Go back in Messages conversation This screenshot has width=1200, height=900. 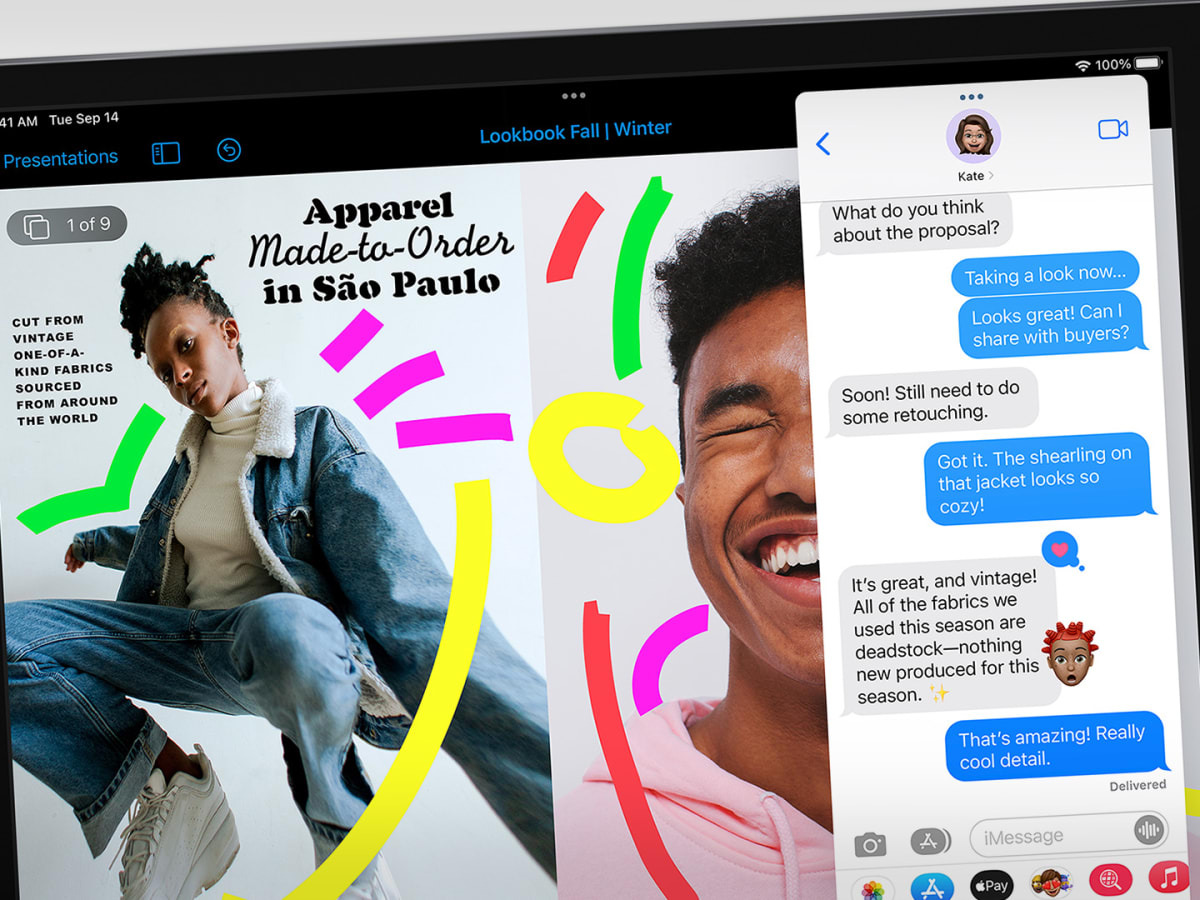click(823, 144)
